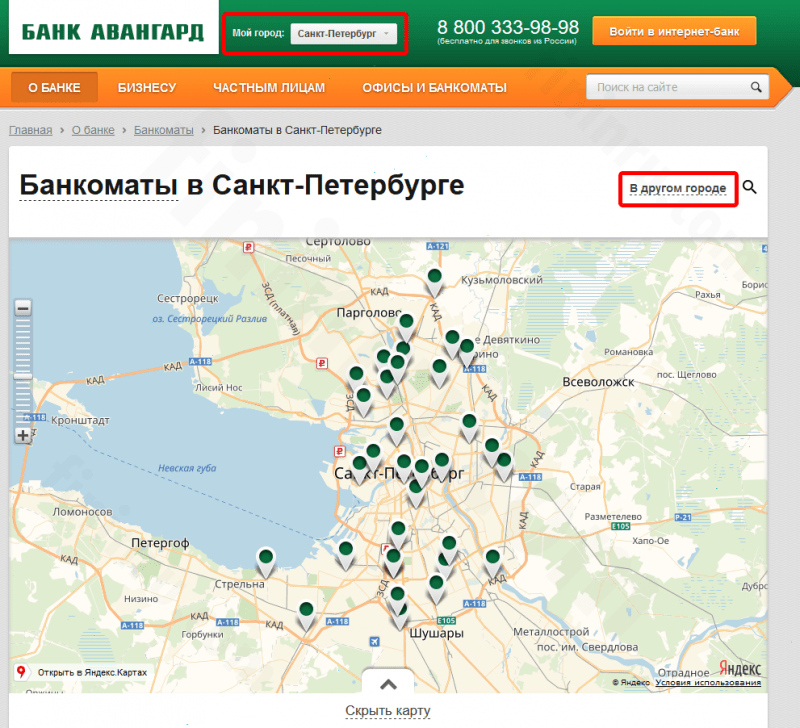This screenshot has height=728, width=800.
Task: Click the Петергоф label on the map
Action: pyautogui.click(x=160, y=543)
